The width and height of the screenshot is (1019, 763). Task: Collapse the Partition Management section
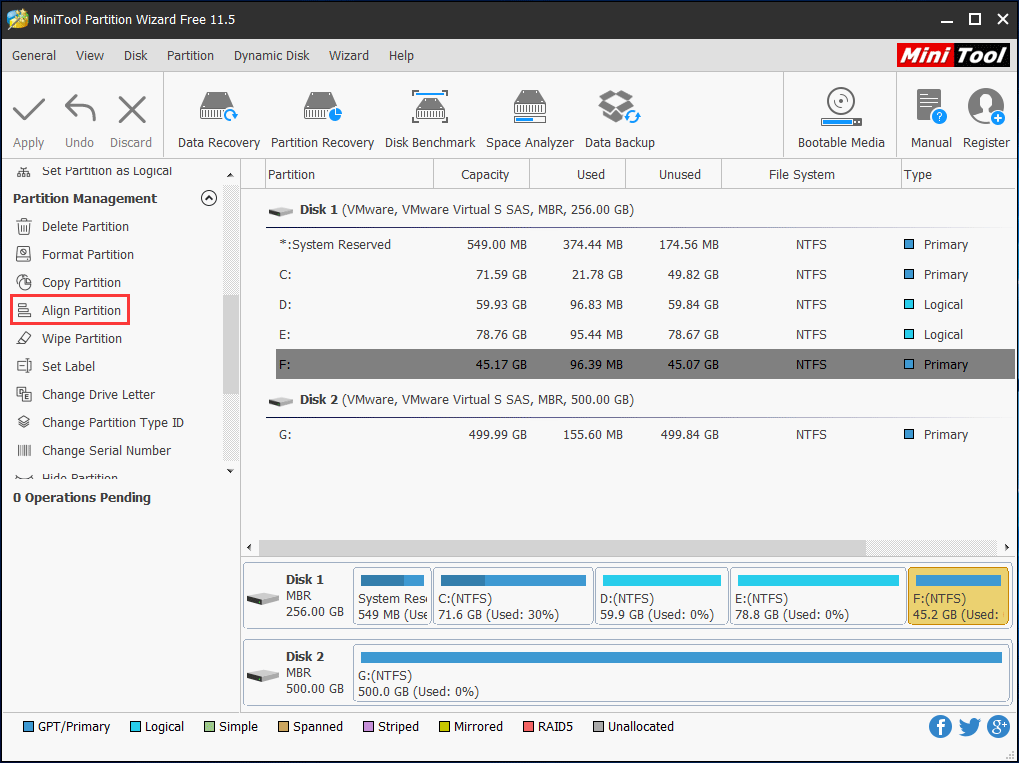208,198
